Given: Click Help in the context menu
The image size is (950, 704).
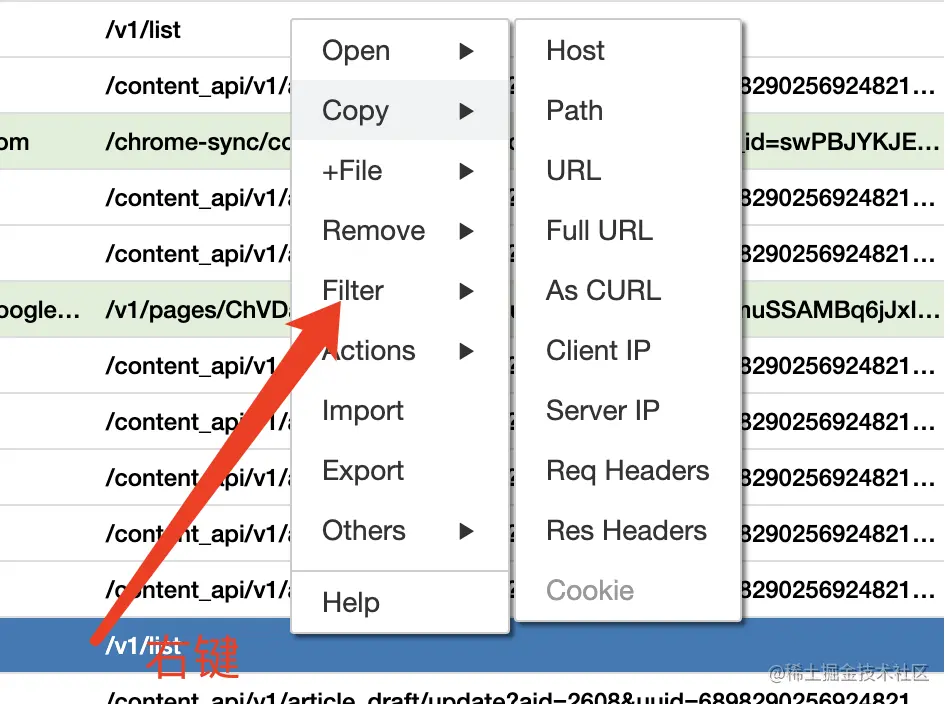Looking at the screenshot, I should click(x=400, y=602).
